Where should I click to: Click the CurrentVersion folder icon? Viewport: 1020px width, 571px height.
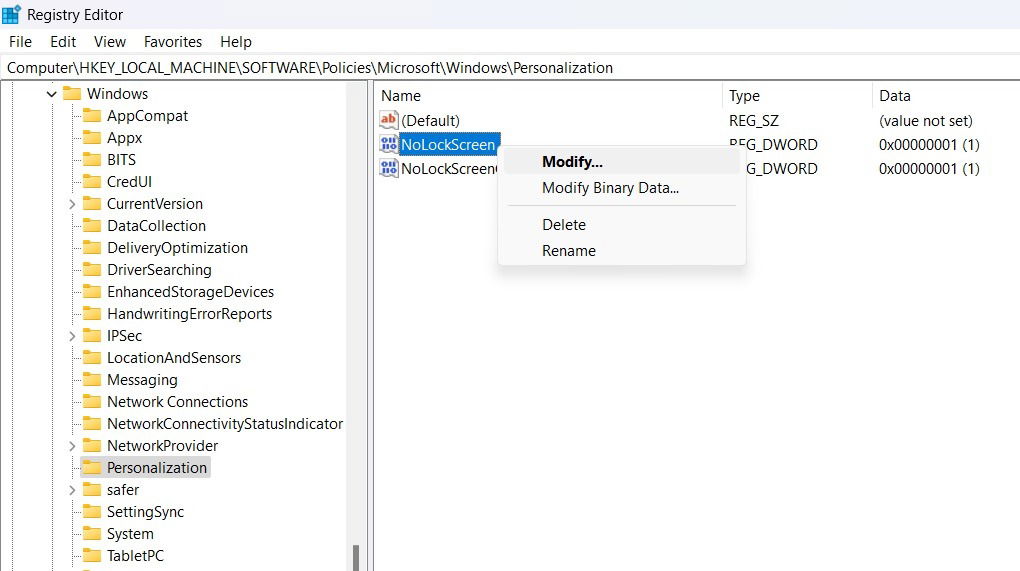tap(92, 204)
